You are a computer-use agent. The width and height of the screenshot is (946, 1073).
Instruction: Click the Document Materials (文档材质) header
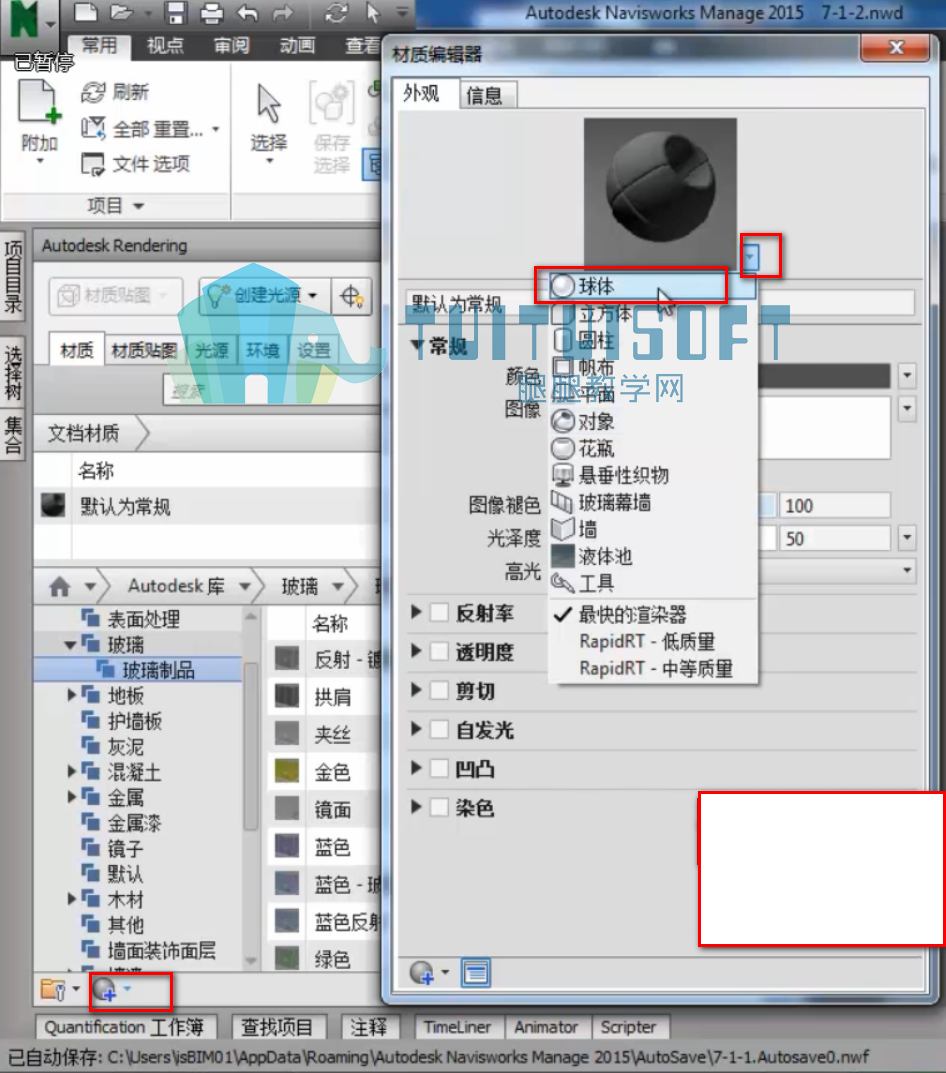(x=84, y=433)
